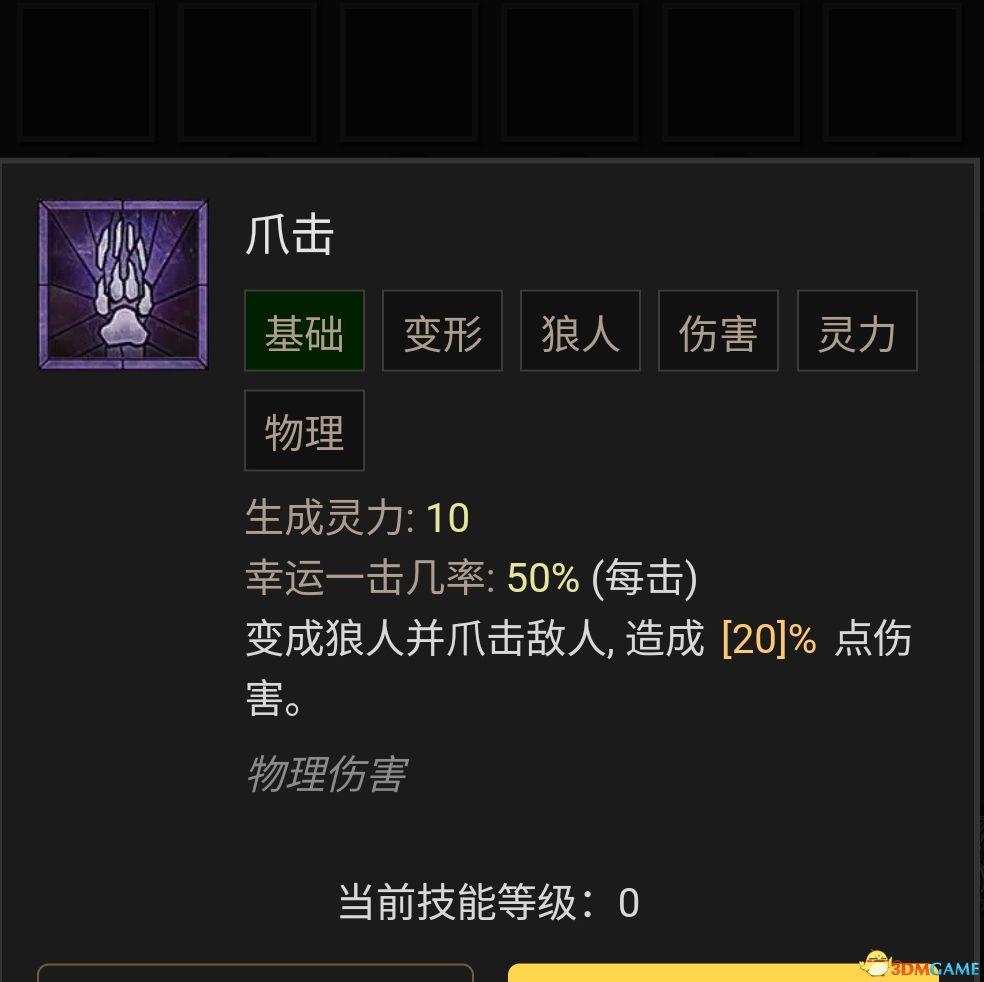
Task: Click the 物理 tag
Action: (x=304, y=430)
